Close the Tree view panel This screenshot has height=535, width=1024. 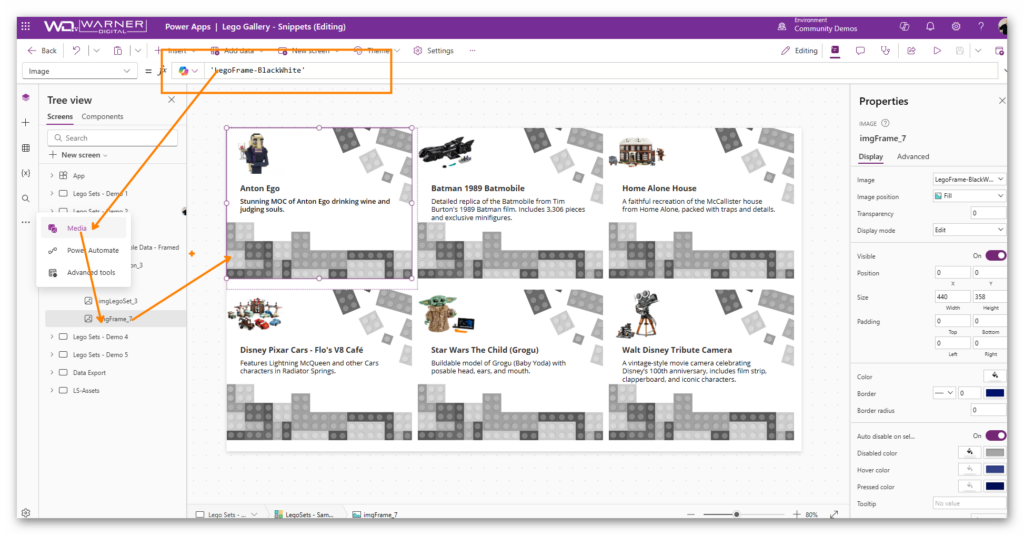tap(171, 100)
